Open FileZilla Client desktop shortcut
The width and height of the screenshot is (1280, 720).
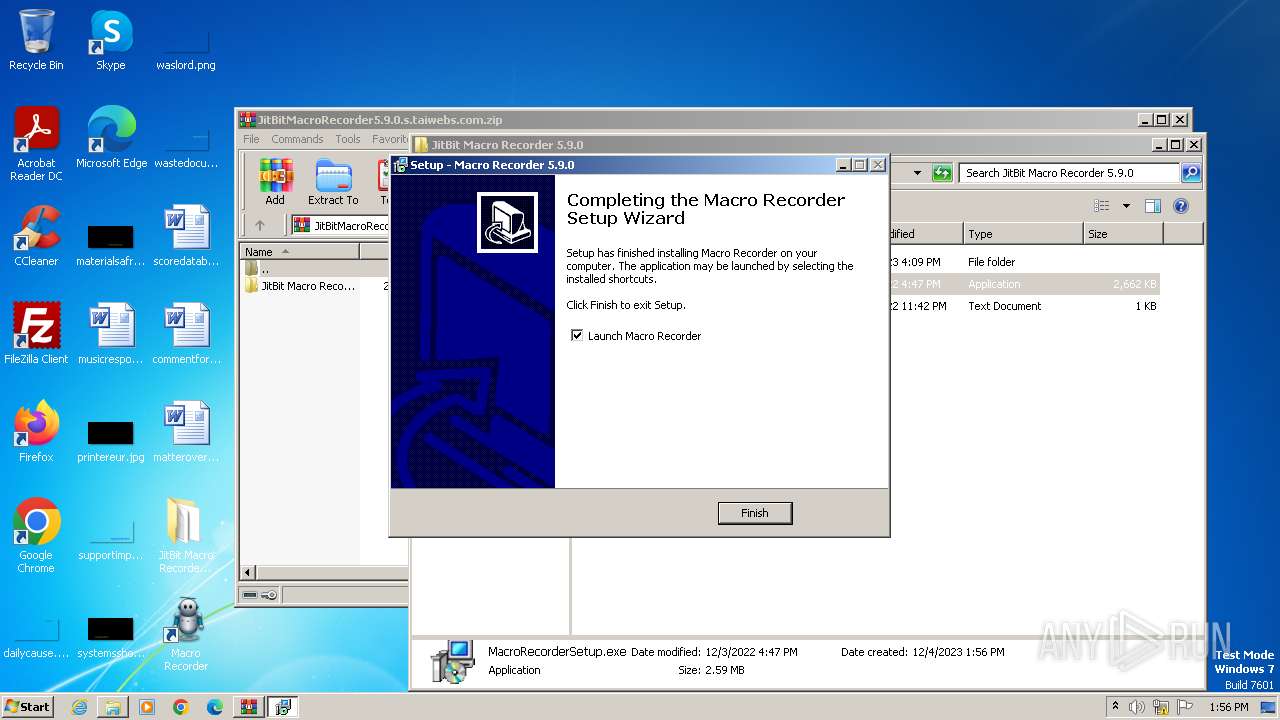coord(36,333)
